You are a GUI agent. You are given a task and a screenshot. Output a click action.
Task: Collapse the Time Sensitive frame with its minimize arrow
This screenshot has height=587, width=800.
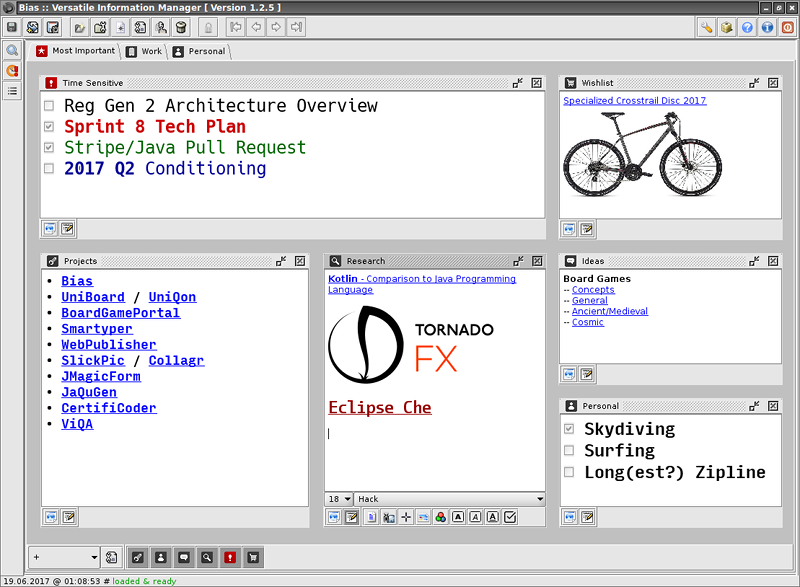[x=518, y=83]
